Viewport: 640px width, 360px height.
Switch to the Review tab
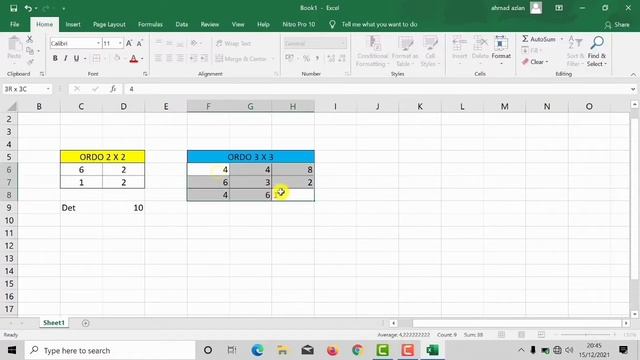coord(209,24)
